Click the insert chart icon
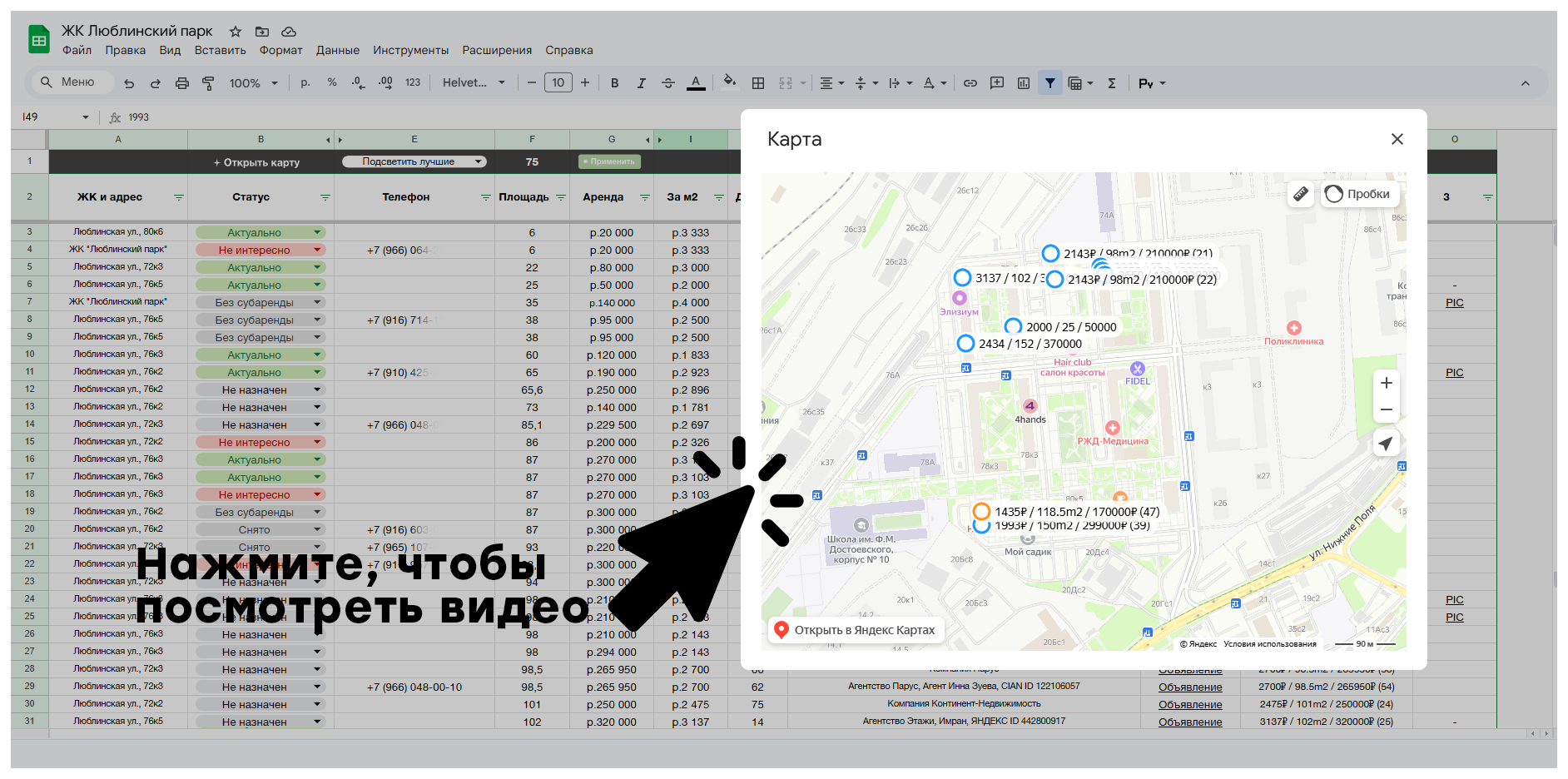The height and width of the screenshot is (779, 1568). pyautogui.click(x=1024, y=83)
